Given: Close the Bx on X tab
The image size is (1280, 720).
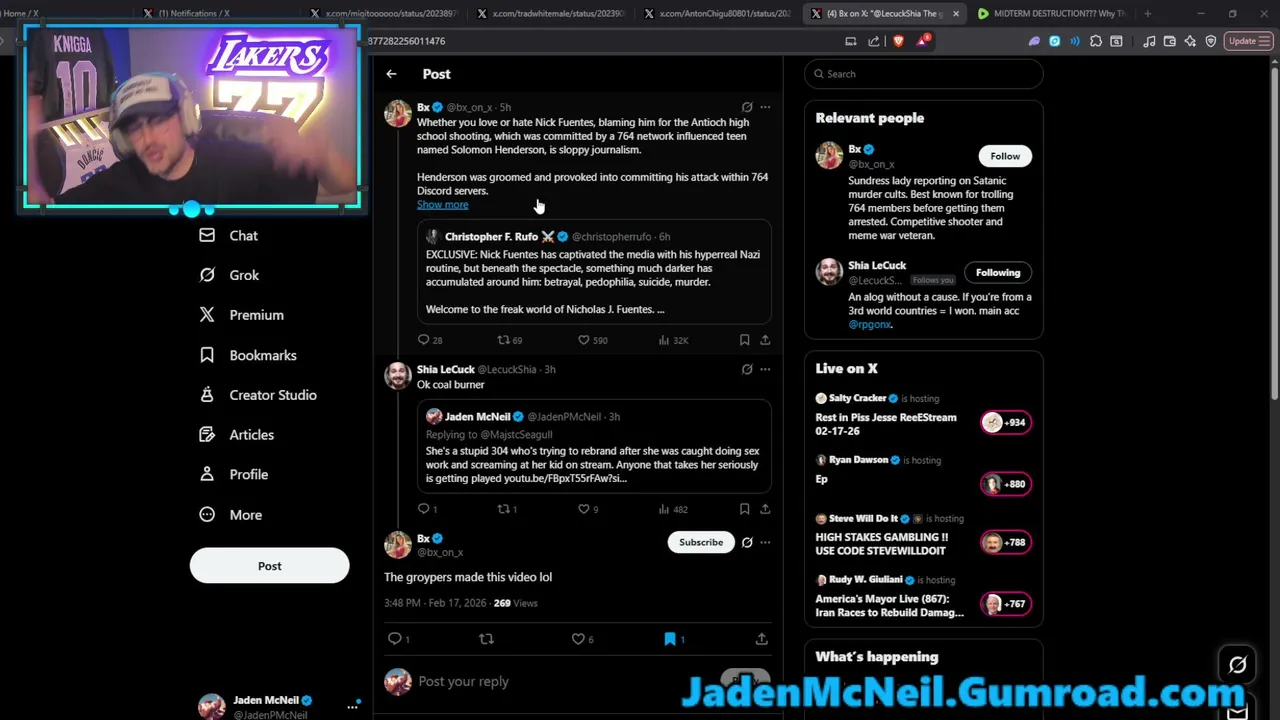Looking at the screenshot, I should click(956, 14).
